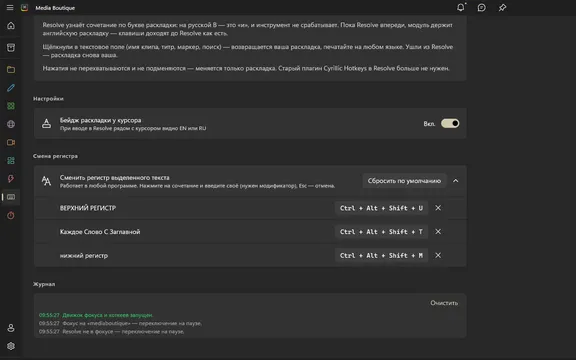Click the Бейдж раскладки у курсора title

pyautogui.click(x=100, y=120)
